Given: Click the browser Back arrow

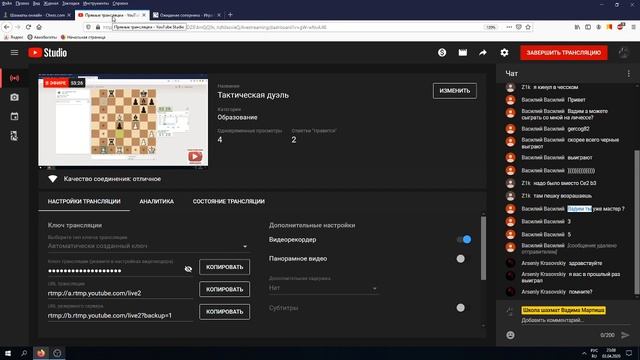Looking at the screenshot, I should click(x=7, y=27).
